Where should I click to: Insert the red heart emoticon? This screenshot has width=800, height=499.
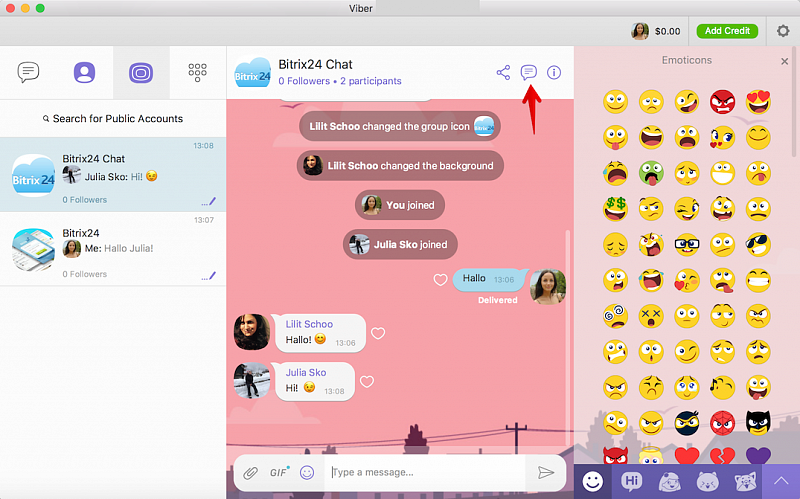coord(687,455)
